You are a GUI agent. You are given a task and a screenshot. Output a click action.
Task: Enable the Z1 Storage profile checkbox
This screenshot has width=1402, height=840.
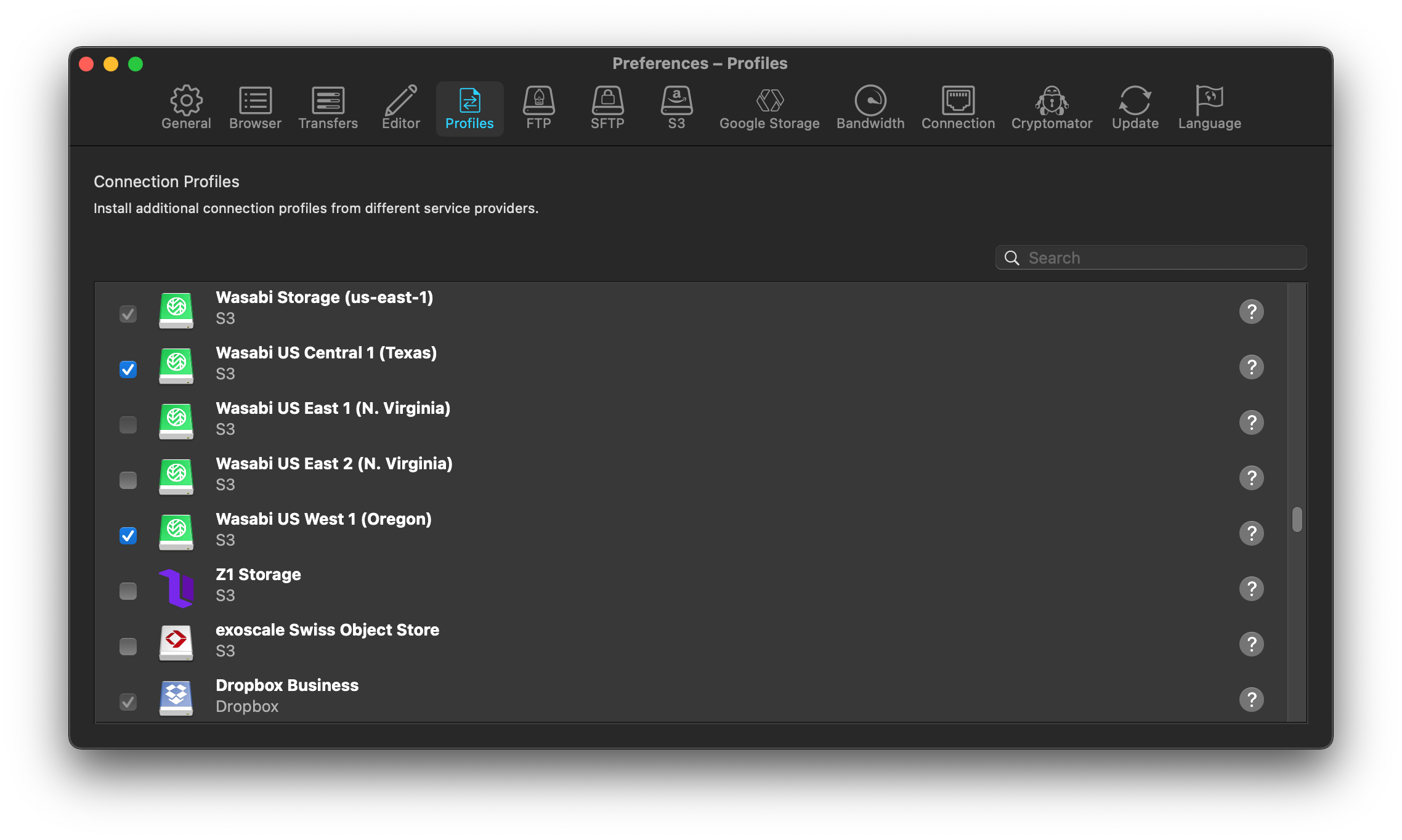[128, 591]
